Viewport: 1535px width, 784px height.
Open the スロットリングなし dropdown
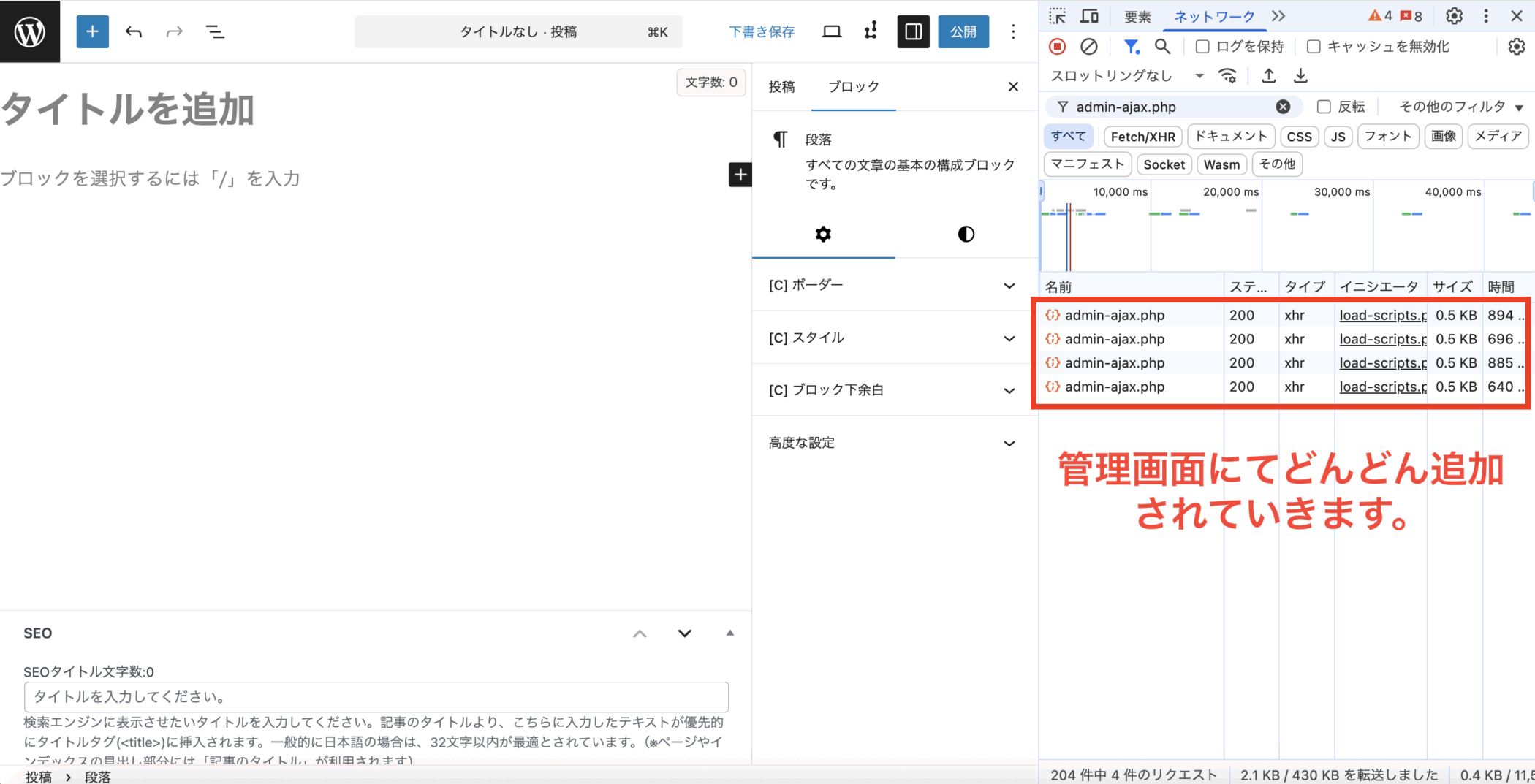point(1126,76)
